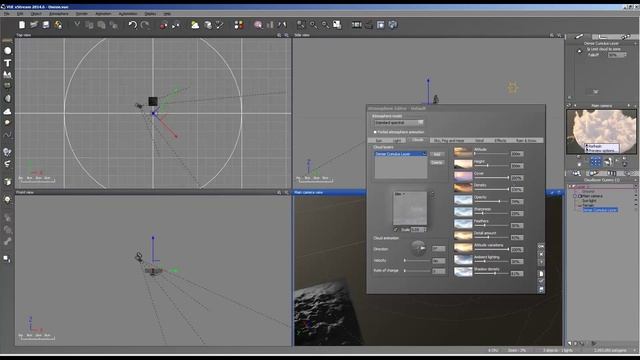Screen dimensions: 640x360
Task: Click the Main camera preview render thumbnail
Action: tap(601, 132)
